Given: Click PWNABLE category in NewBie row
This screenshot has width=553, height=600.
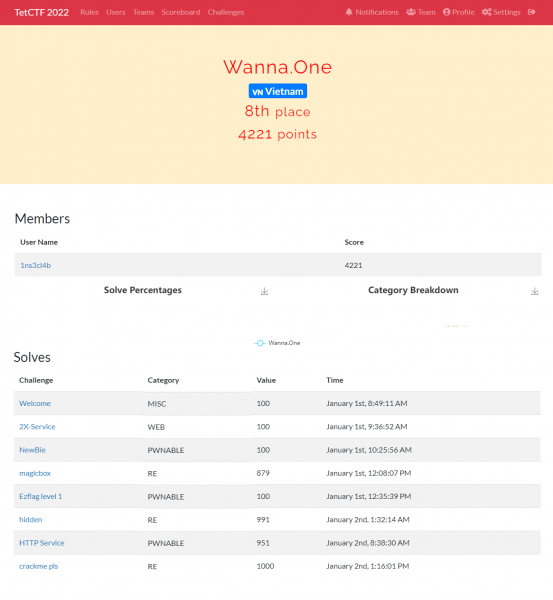Looking at the screenshot, I should click(166, 450).
